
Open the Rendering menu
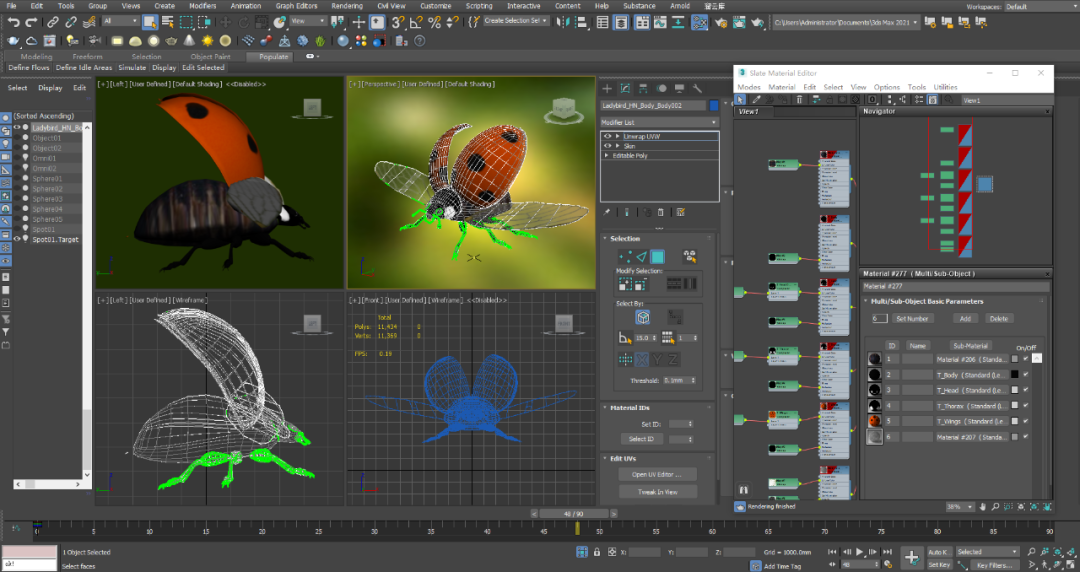pyautogui.click(x=346, y=6)
